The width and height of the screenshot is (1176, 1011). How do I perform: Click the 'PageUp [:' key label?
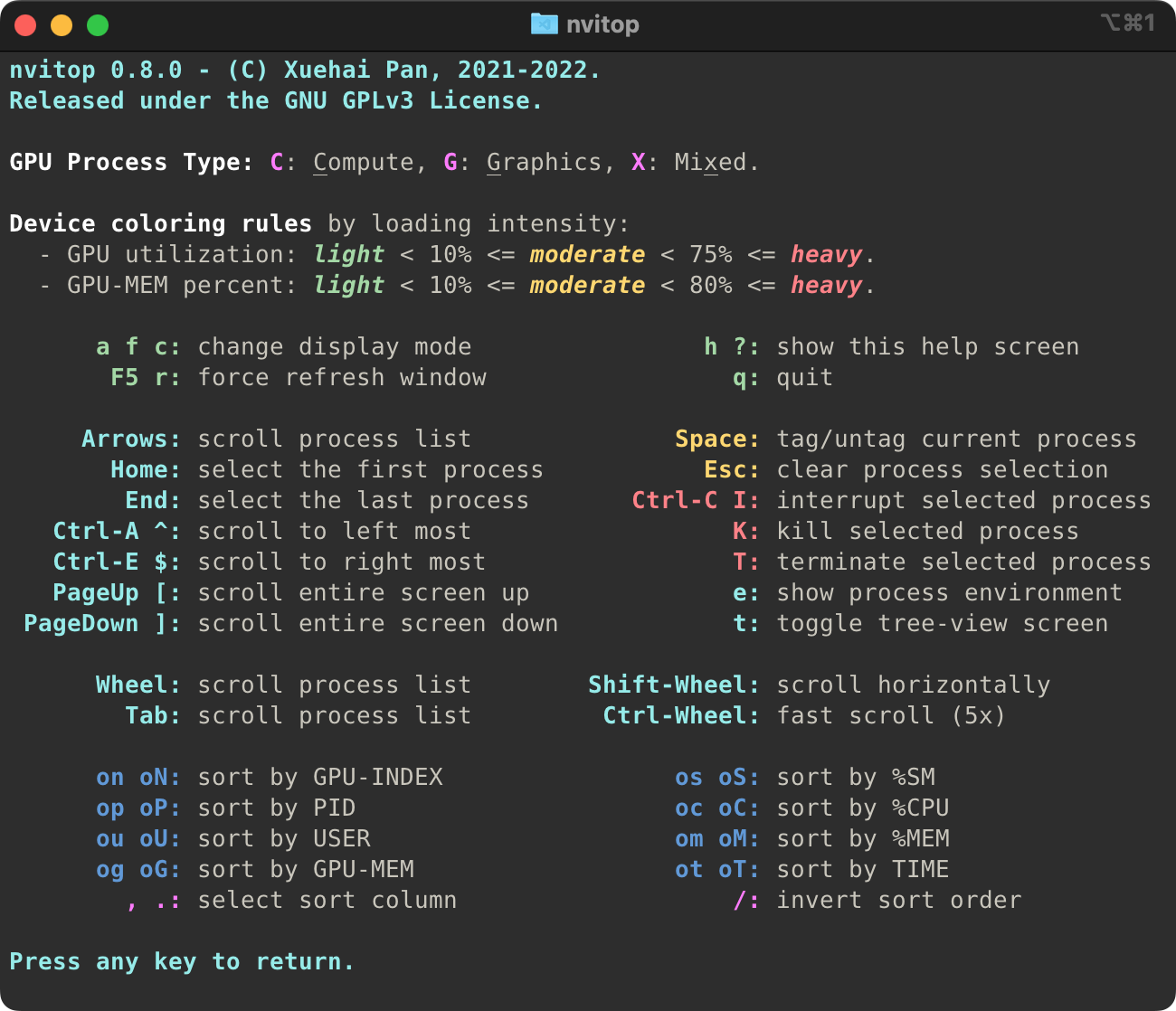click(117, 592)
